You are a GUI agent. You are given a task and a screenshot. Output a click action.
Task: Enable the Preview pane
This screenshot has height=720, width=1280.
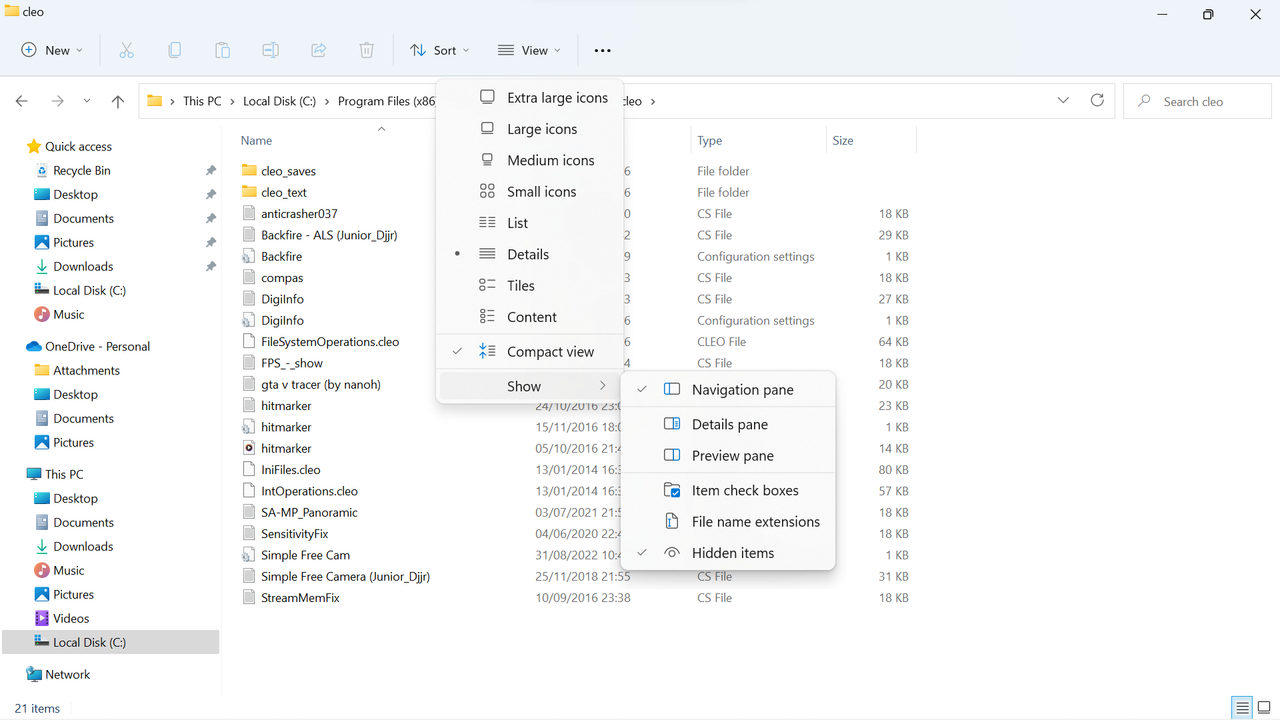coord(728,455)
